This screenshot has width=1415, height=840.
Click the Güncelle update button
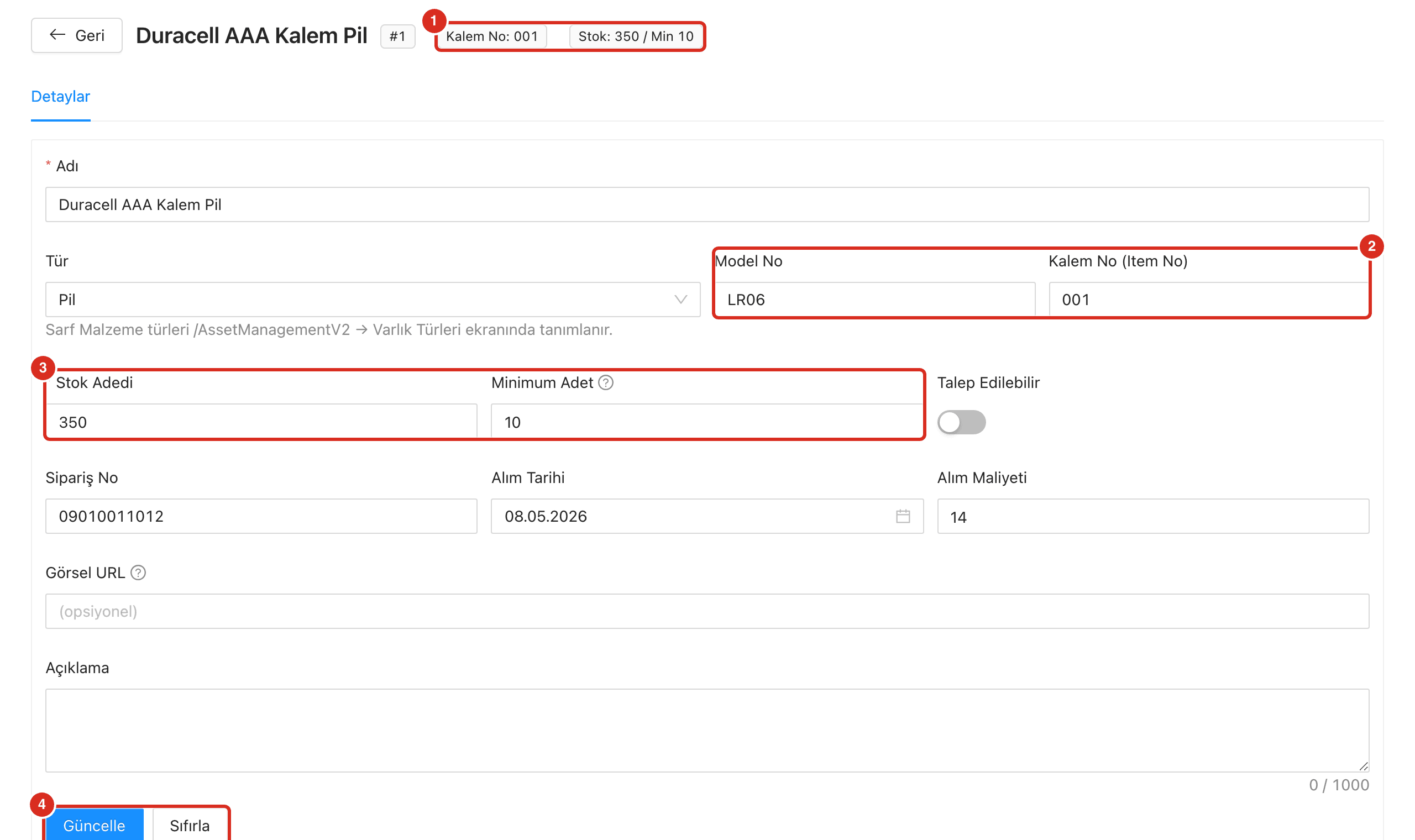[94, 825]
